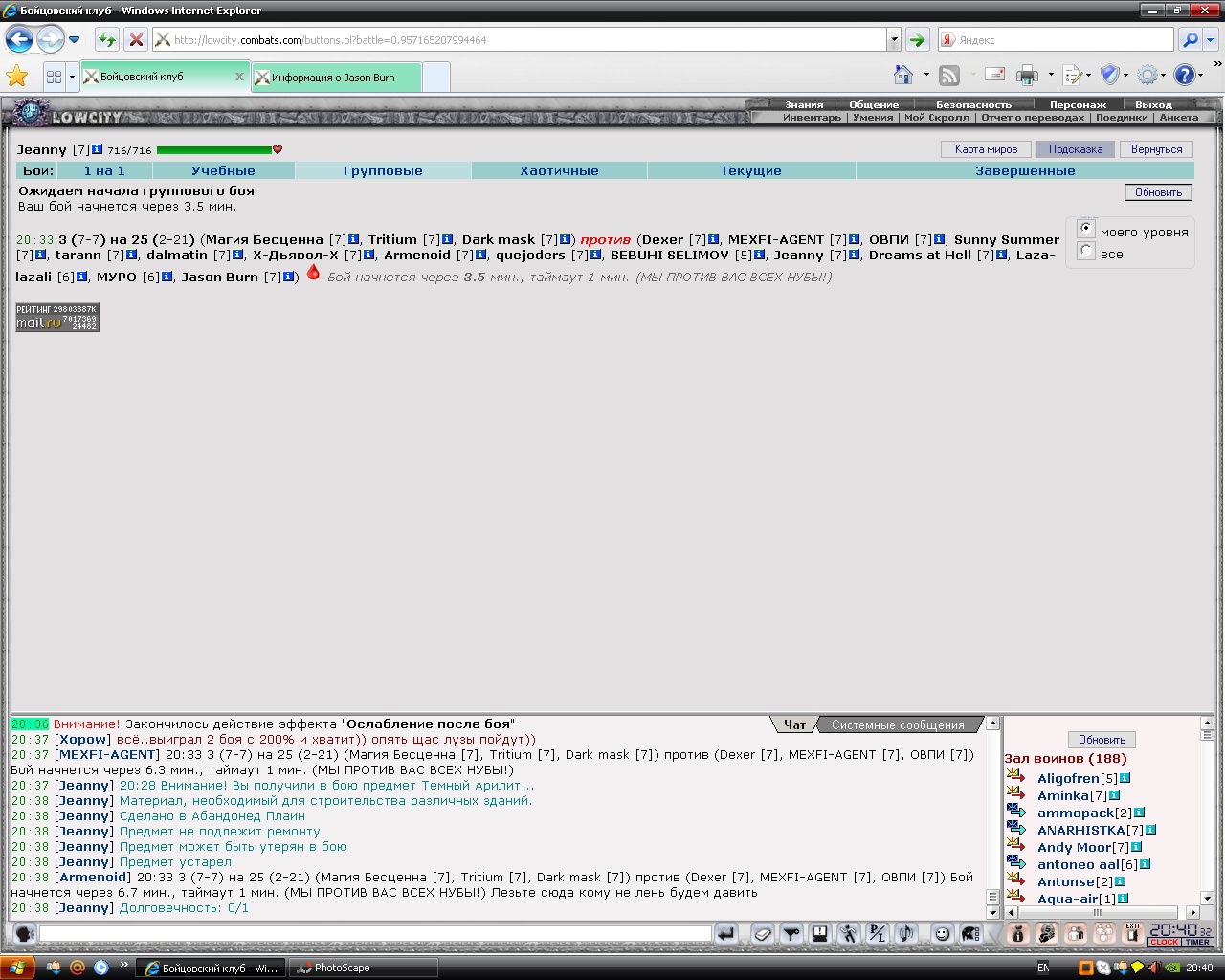Expand the Quick Tabs dropdown arrow
This screenshot has width=1225, height=980.
[72, 77]
